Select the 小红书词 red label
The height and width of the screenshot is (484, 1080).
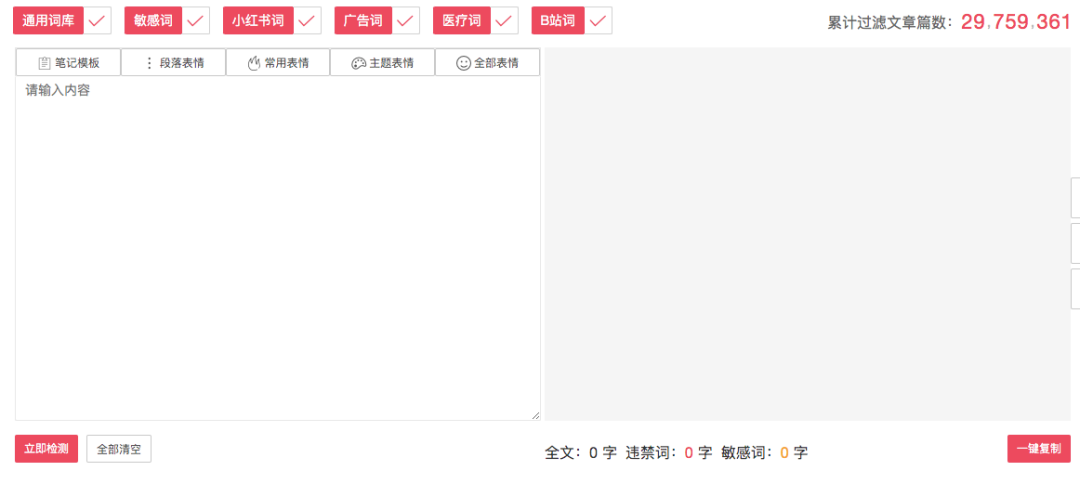(x=258, y=21)
